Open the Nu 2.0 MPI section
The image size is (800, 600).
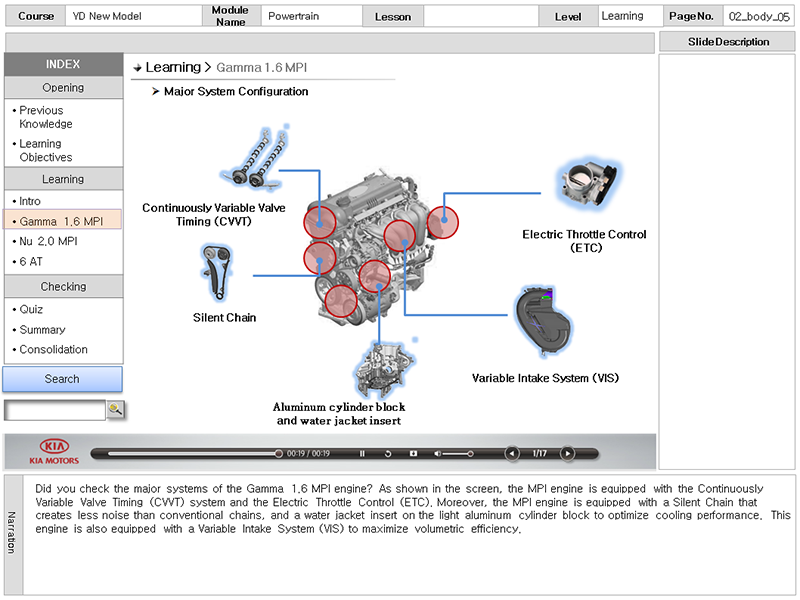tap(48, 241)
